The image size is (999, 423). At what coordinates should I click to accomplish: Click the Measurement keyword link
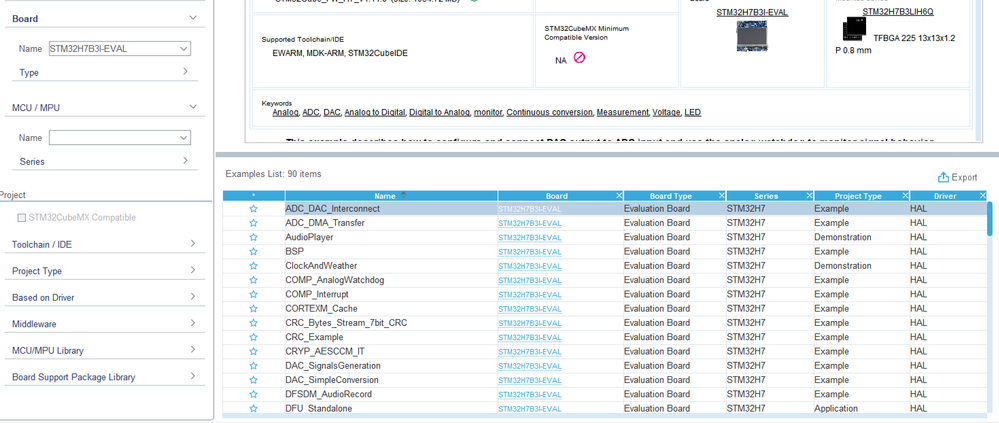pos(623,113)
